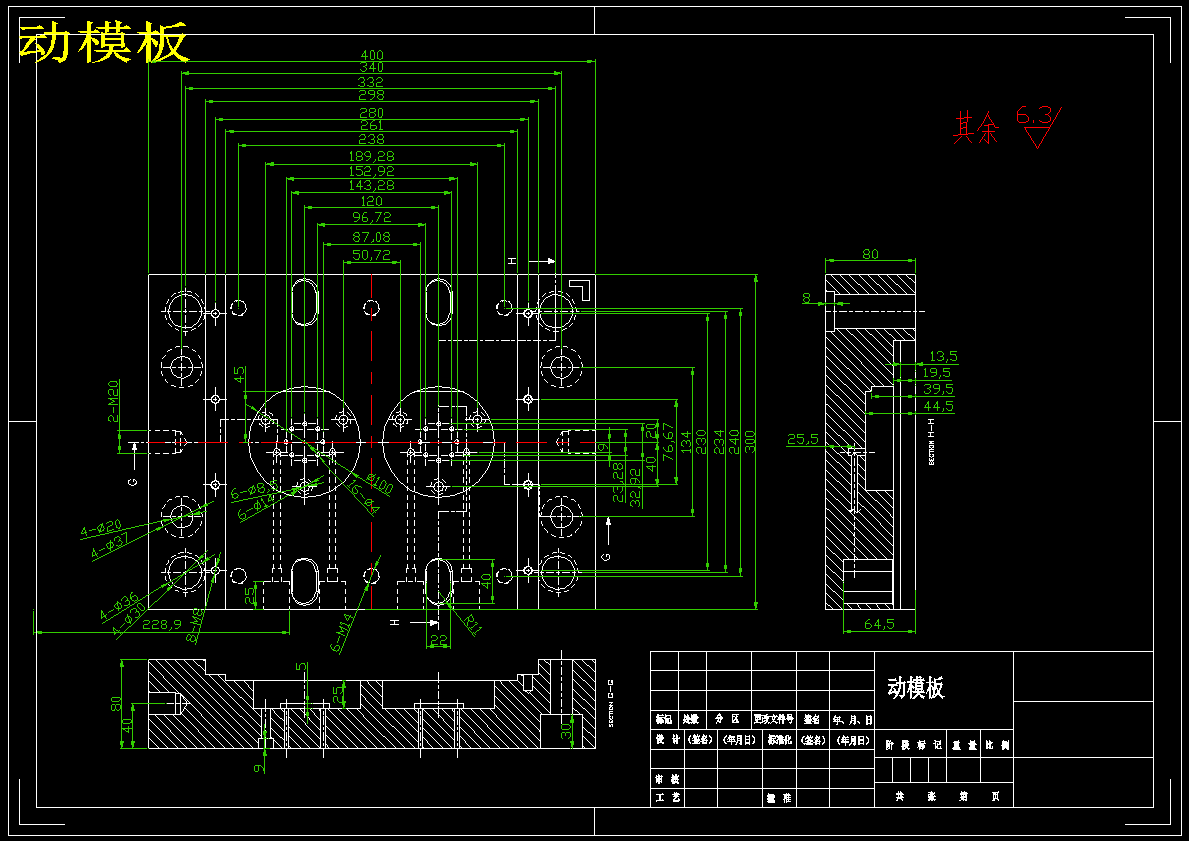Select the 19,5 depth dimension
The width and height of the screenshot is (1189, 841).
(x=936, y=373)
